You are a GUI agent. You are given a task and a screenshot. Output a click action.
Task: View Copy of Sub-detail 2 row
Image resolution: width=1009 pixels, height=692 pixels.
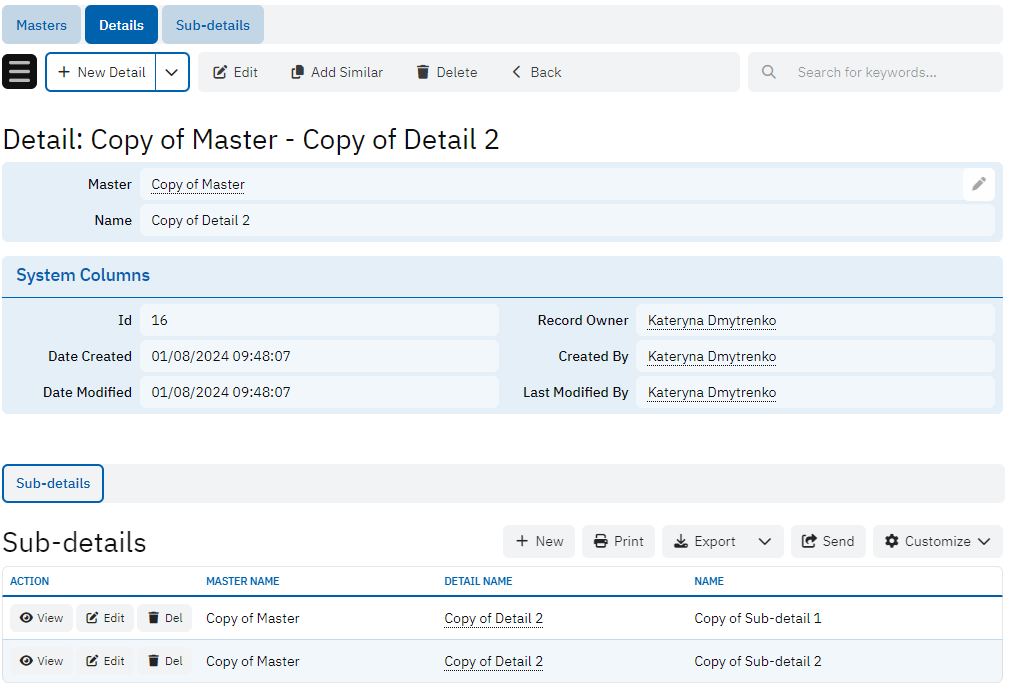[42, 661]
